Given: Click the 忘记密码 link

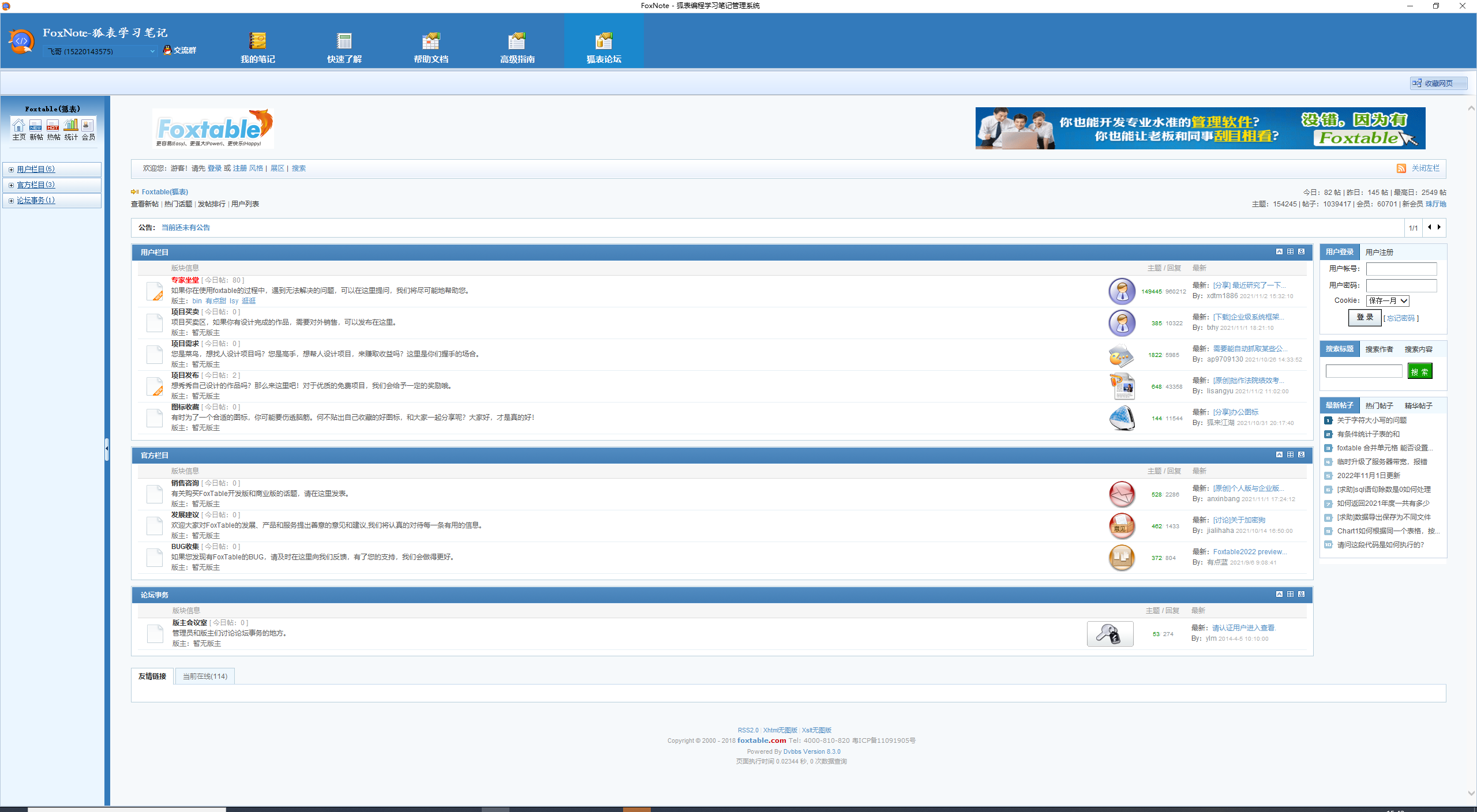Looking at the screenshot, I should [1400, 318].
